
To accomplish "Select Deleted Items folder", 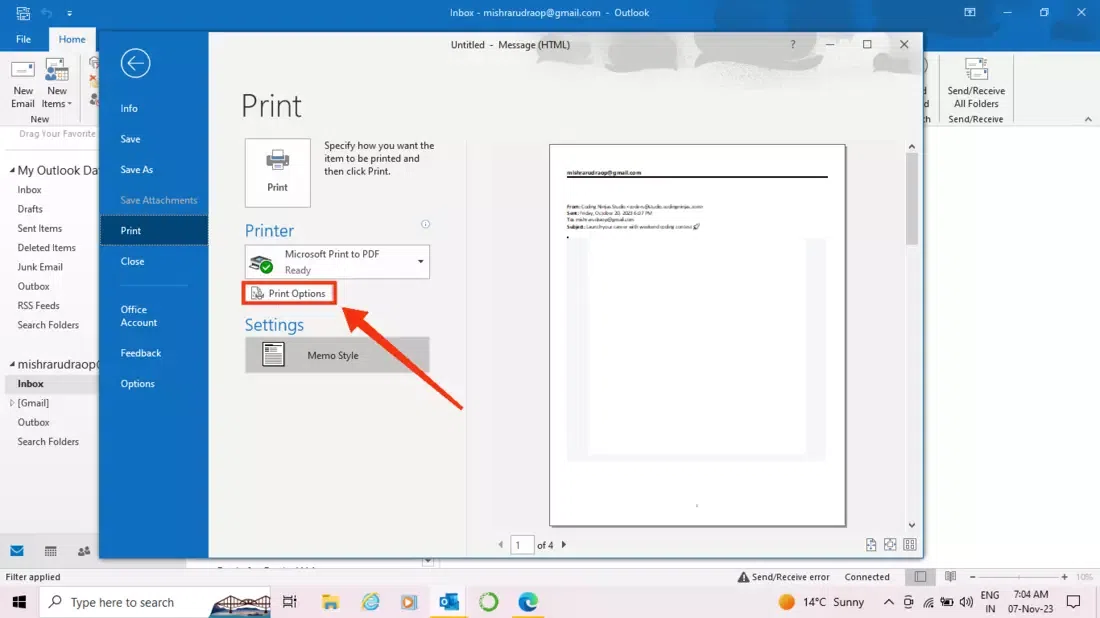I will pyautogui.click(x=46, y=248).
